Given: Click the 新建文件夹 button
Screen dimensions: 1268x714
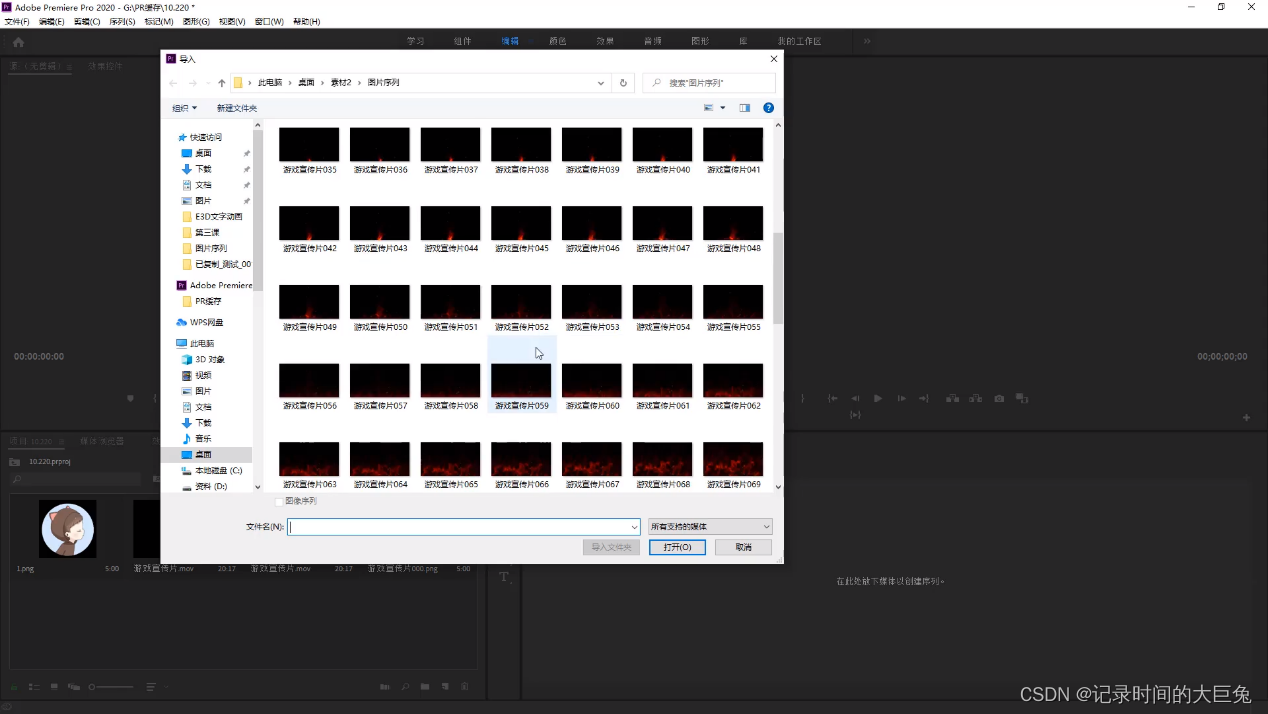Looking at the screenshot, I should coord(237,108).
